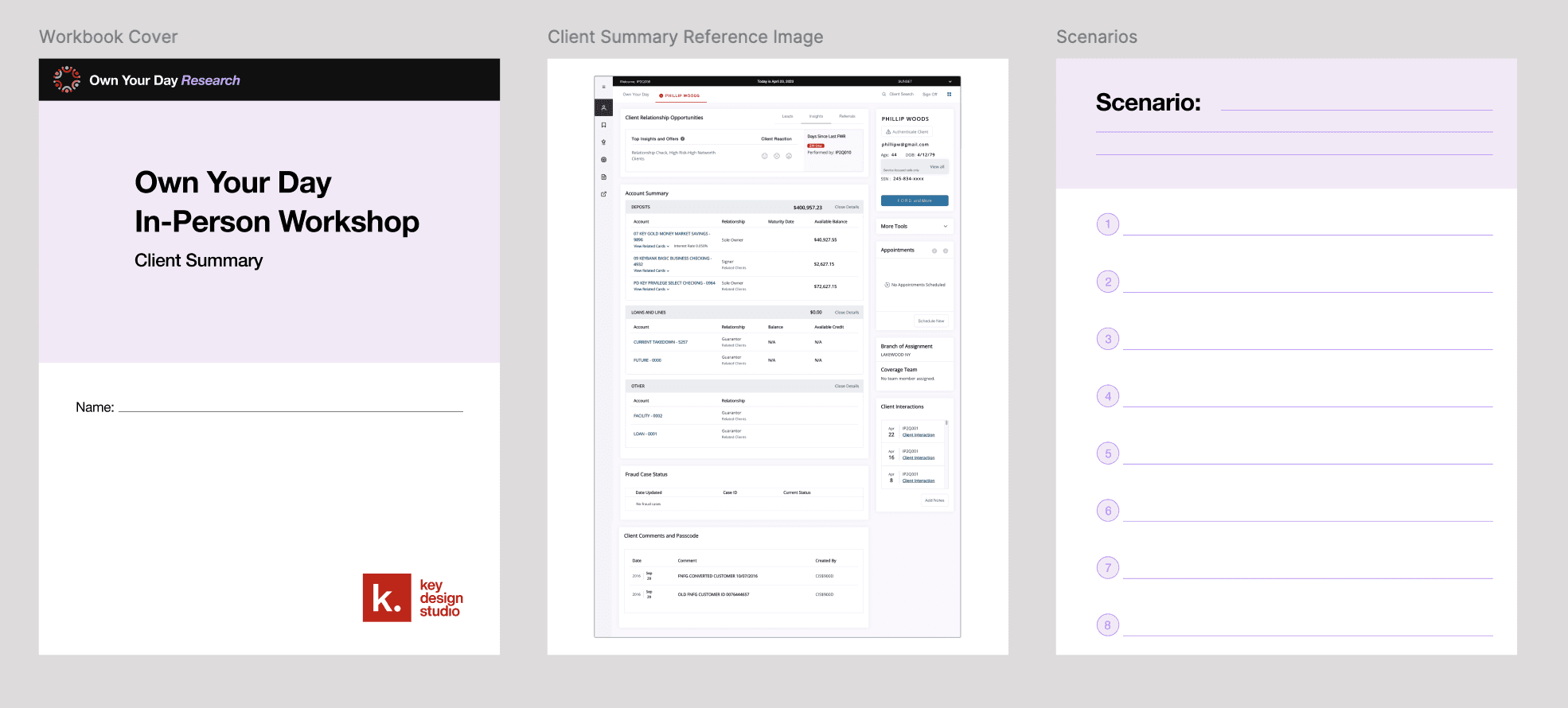Viewport: 1568px width, 708px height.
Task: Click the Sign Off link
Action: click(x=930, y=94)
